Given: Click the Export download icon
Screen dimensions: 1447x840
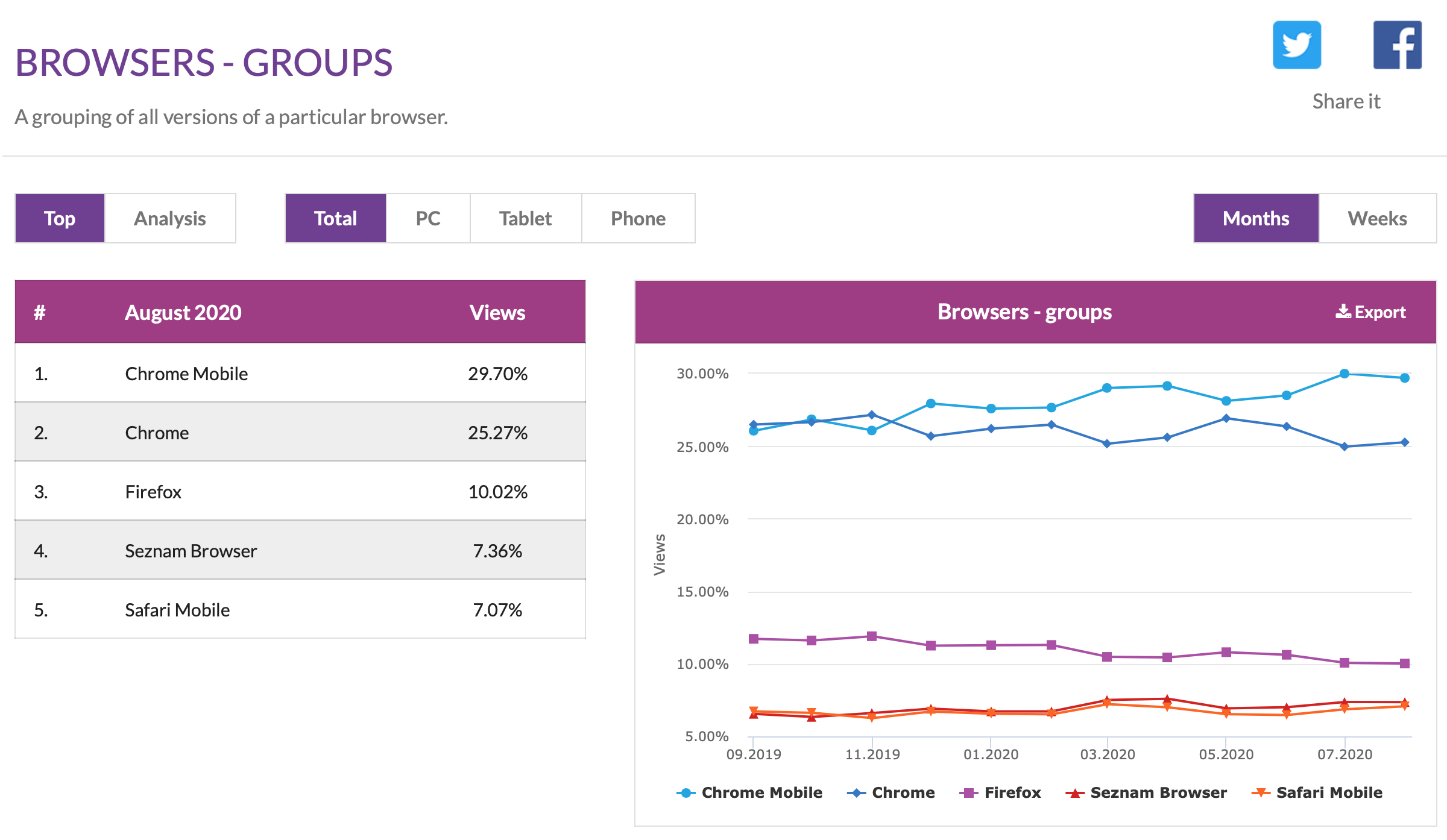Looking at the screenshot, I should point(1343,312).
